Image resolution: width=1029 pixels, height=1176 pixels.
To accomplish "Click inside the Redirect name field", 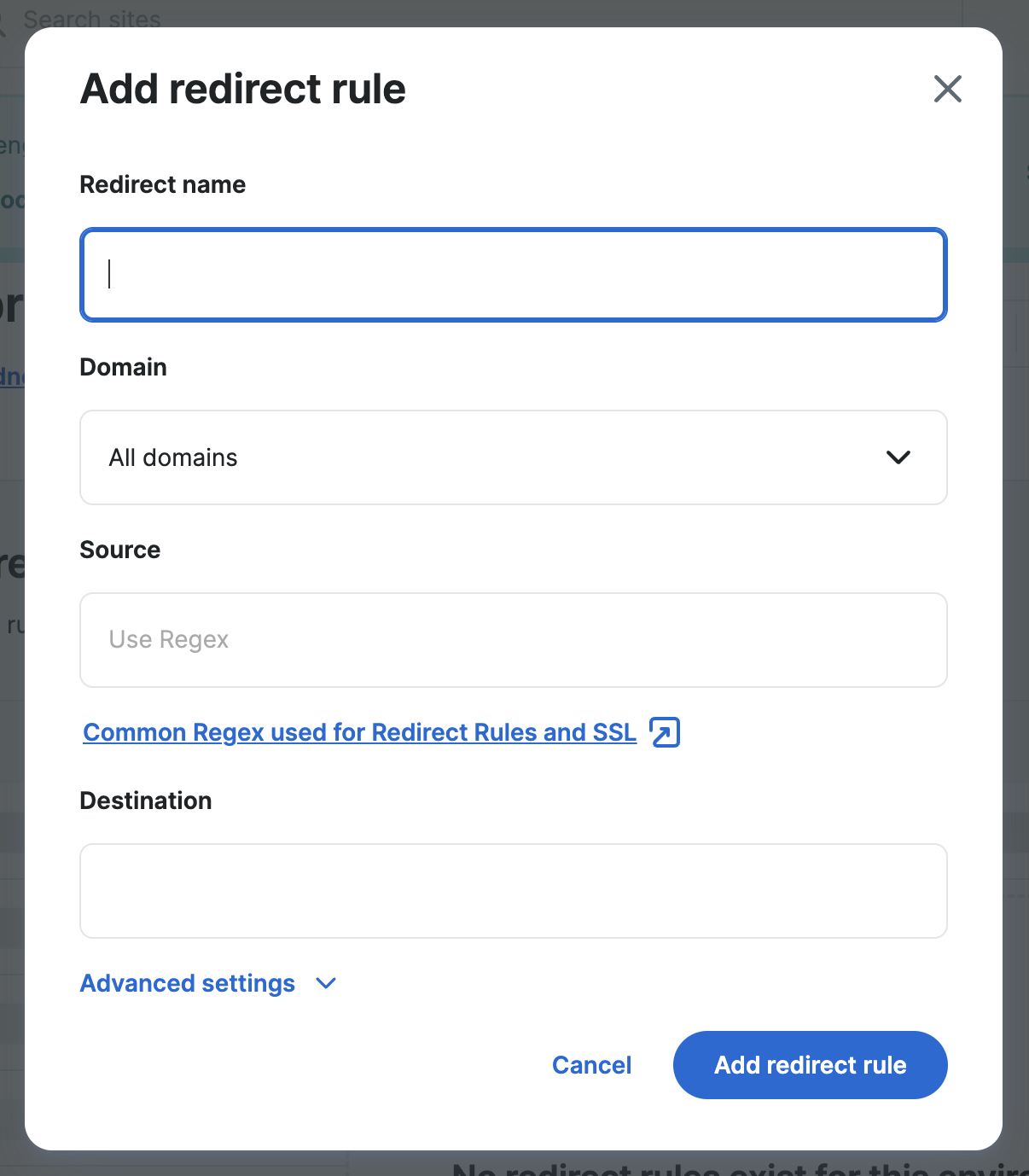I will (513, 275).
